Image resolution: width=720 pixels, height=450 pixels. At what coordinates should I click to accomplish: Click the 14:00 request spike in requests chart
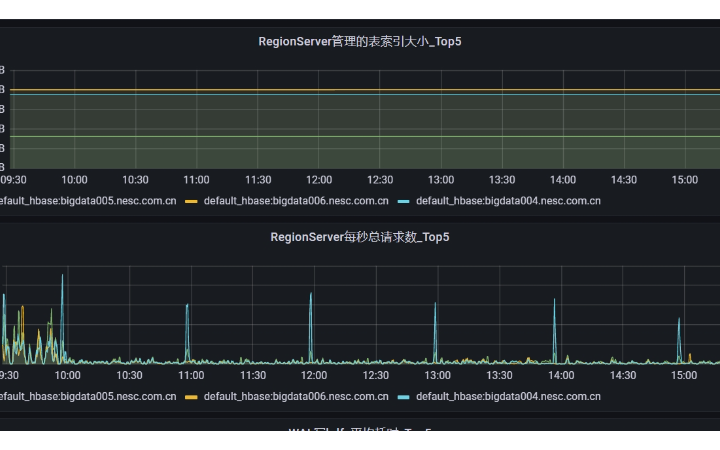pos(554,330)
